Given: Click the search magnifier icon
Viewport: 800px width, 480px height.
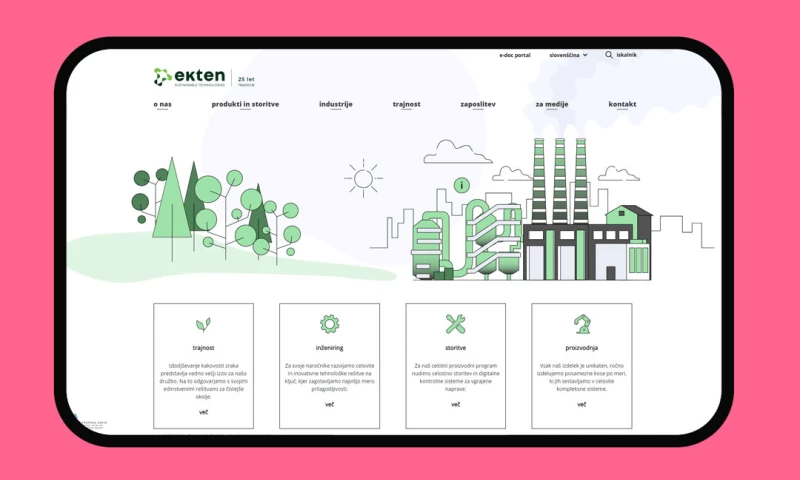Looking at the screenshot, I should click(609, 55).
